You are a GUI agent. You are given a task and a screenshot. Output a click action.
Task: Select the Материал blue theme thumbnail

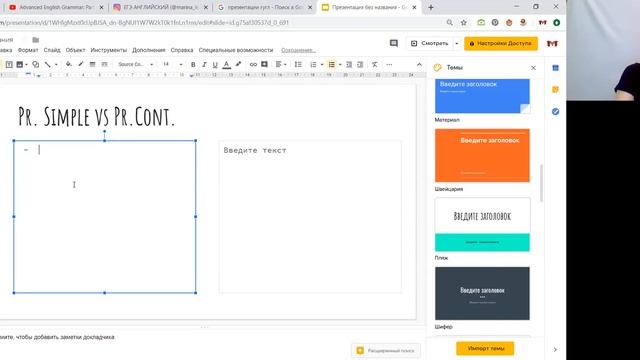pyautogui.click(x=482, y=96)
